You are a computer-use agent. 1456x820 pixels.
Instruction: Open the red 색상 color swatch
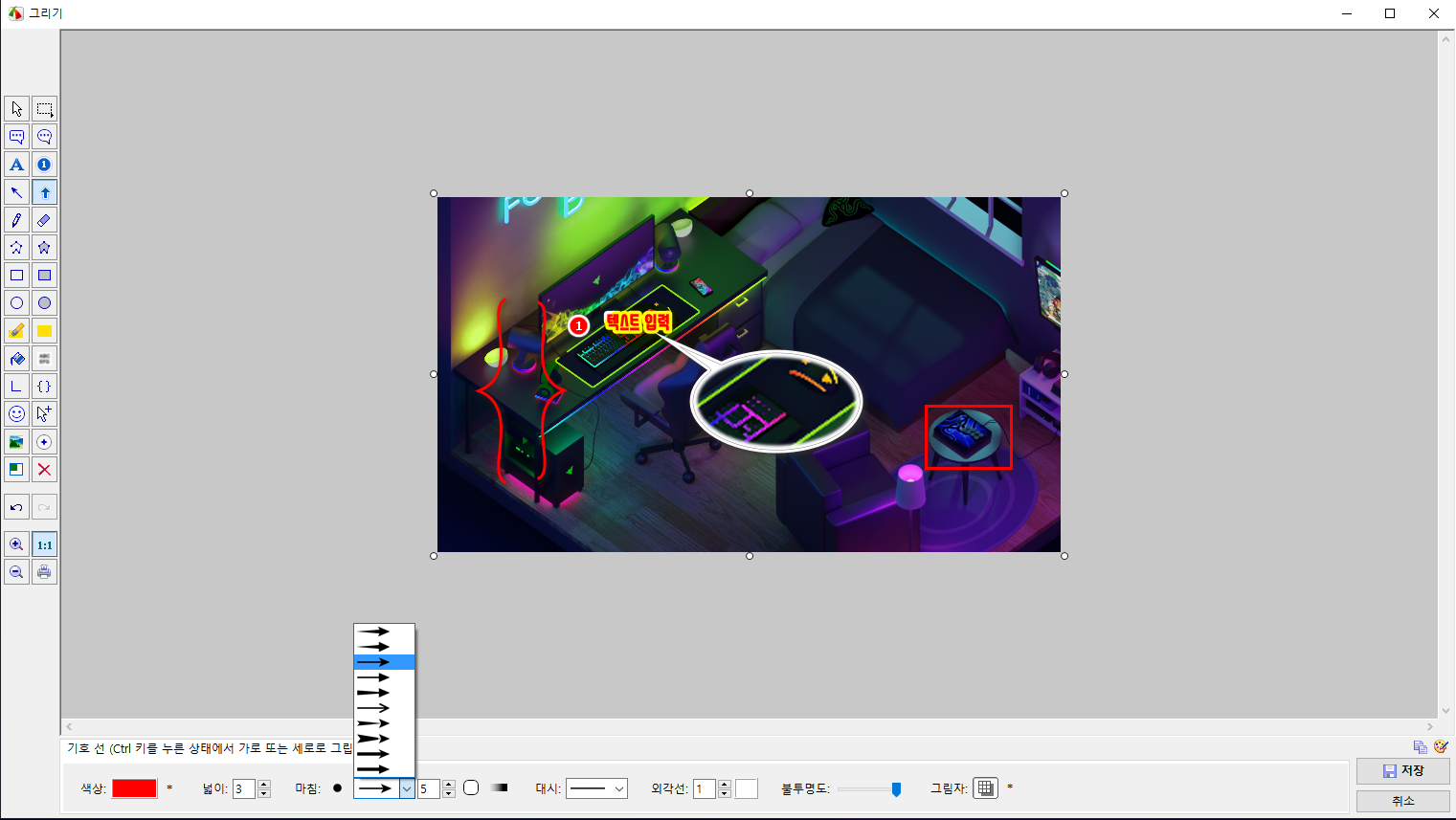point(134,788)
